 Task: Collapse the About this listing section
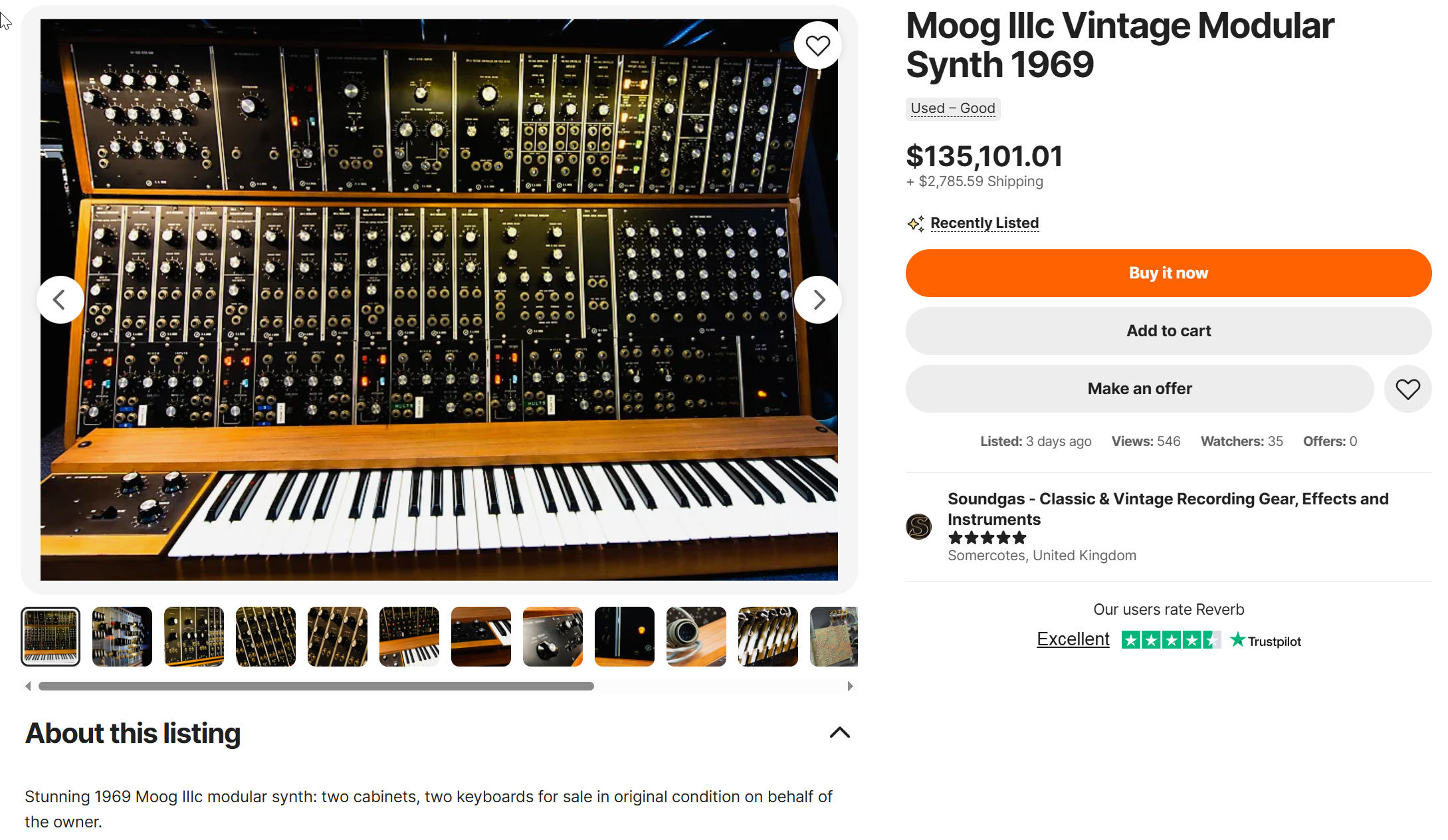pyautogui.click(x=839, y=732)
